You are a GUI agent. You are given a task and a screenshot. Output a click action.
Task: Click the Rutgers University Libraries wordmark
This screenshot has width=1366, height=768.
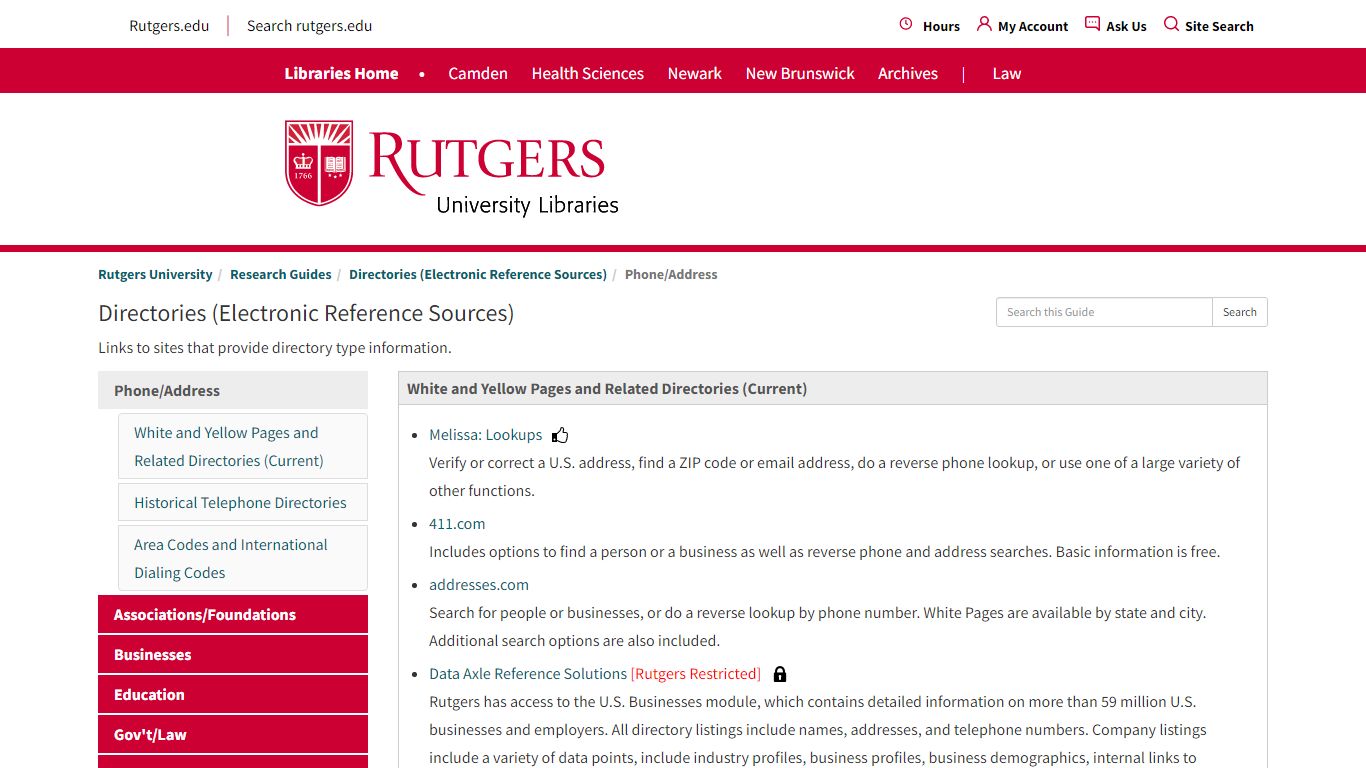tap(494, 175)
